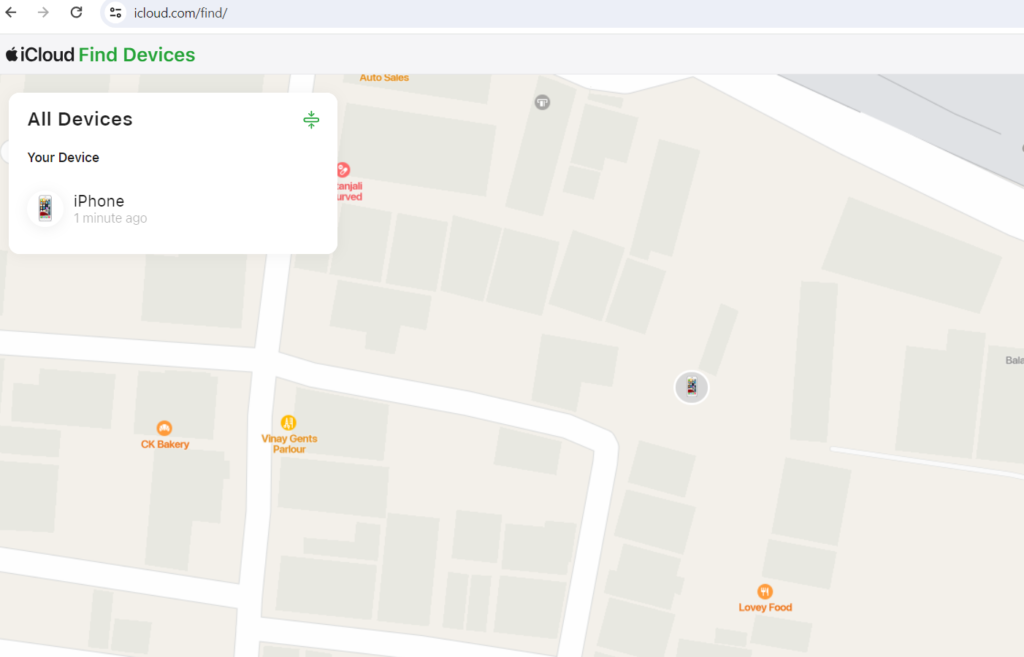Click the red pharmacy pin on the map
The height and width of the screenshot is (657, 1024).
[x=343, y=170]
